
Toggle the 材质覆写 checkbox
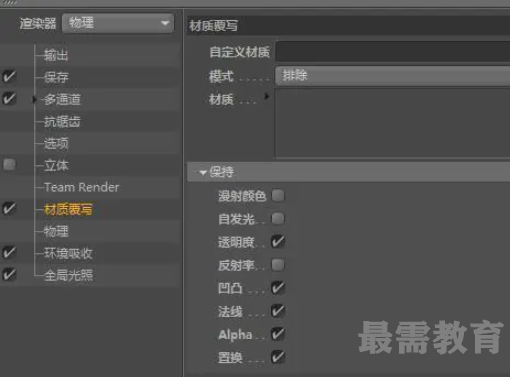[9, 209]
